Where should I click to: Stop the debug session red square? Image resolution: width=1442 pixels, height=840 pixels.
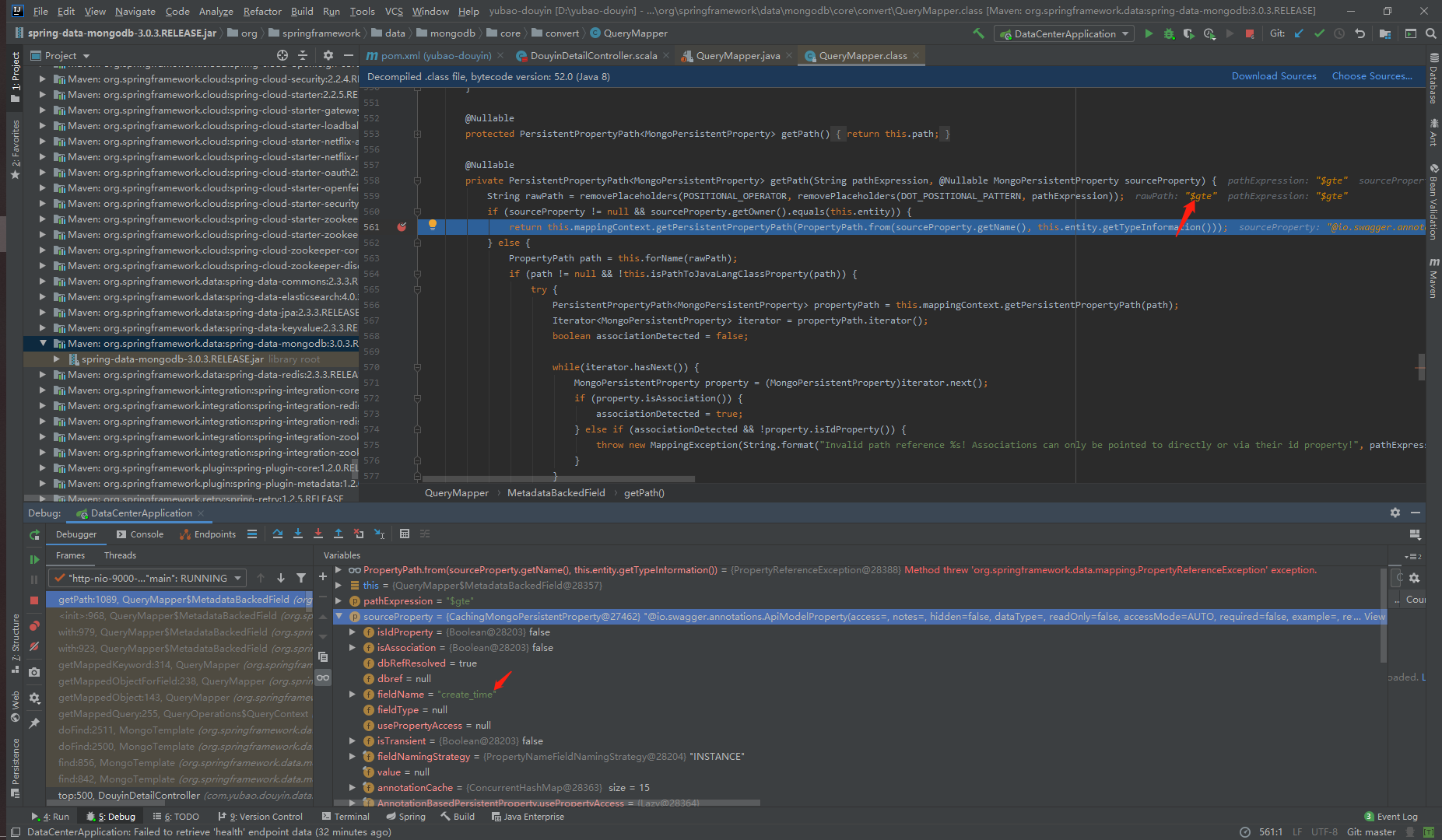pos(34,600)
